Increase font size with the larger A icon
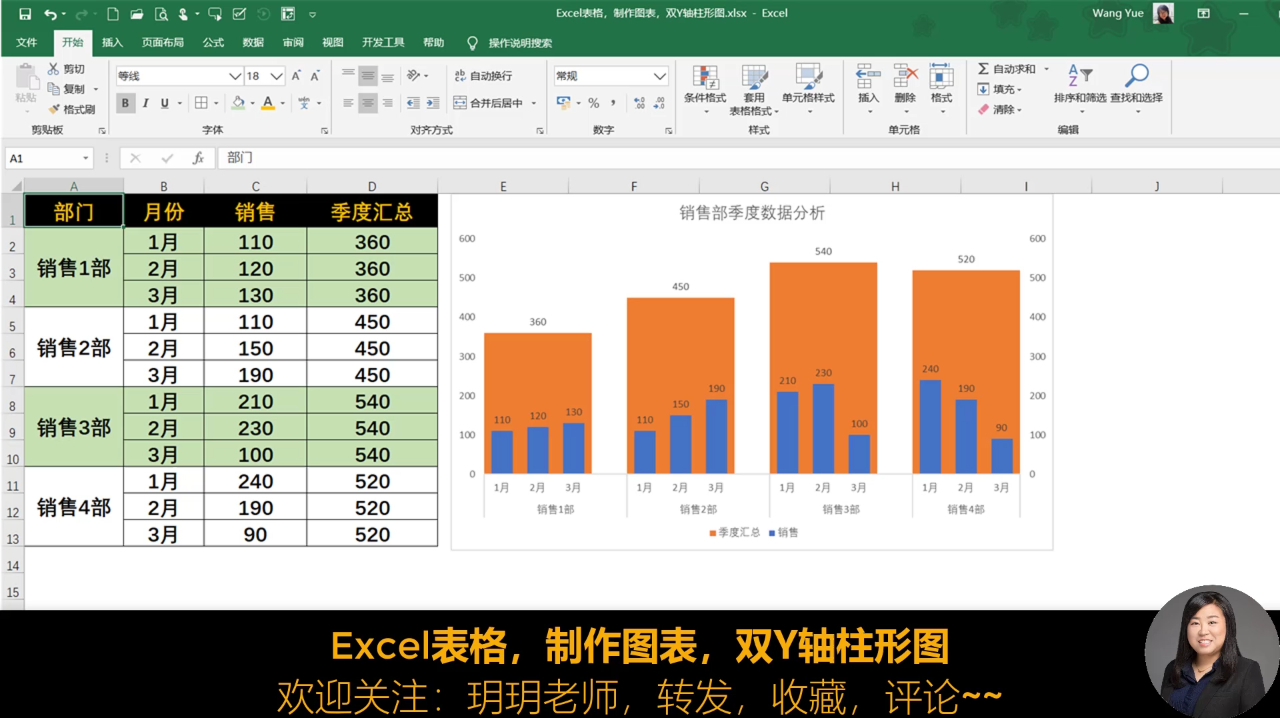 [296, 76]
